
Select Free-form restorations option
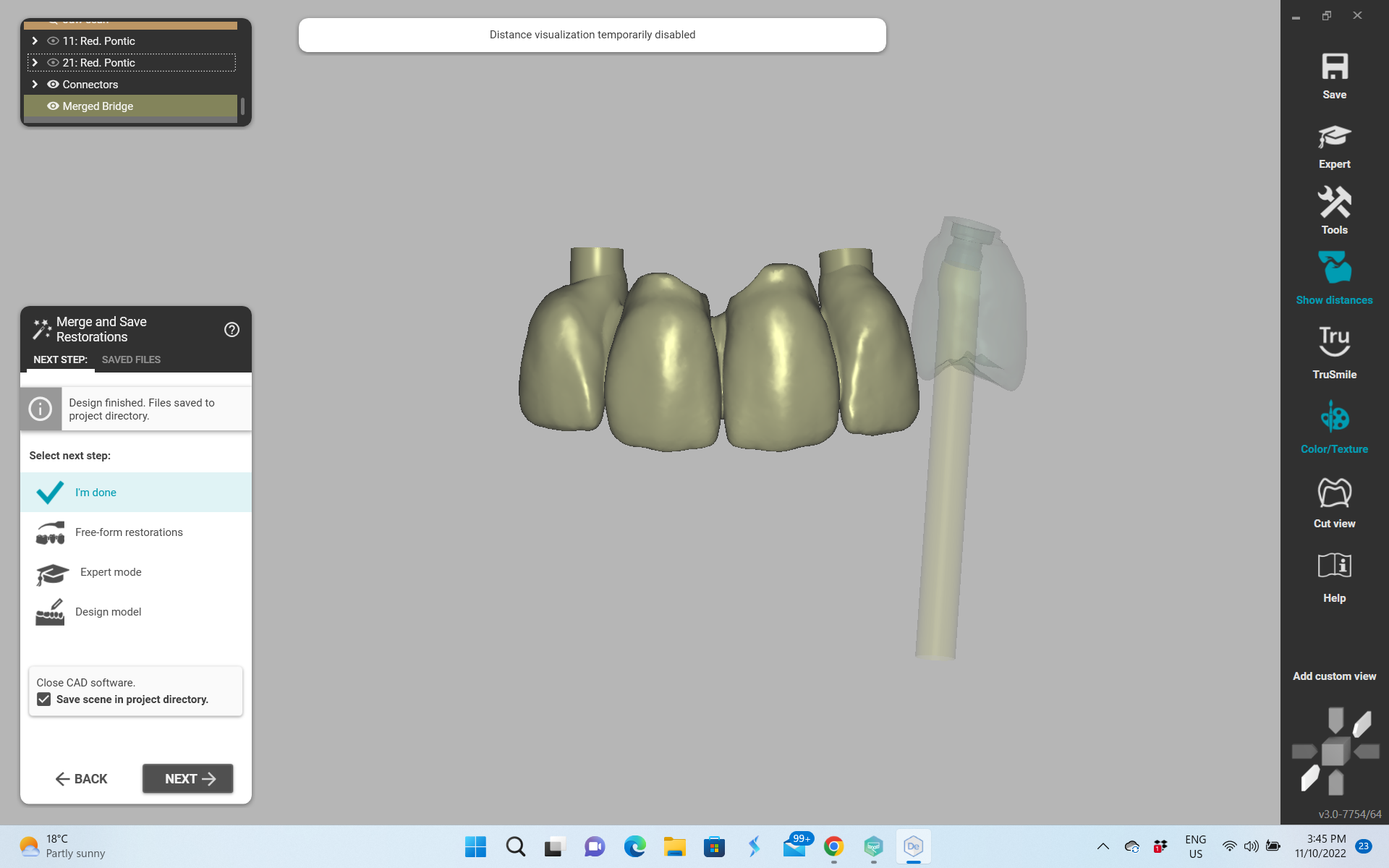coord(136,532)
